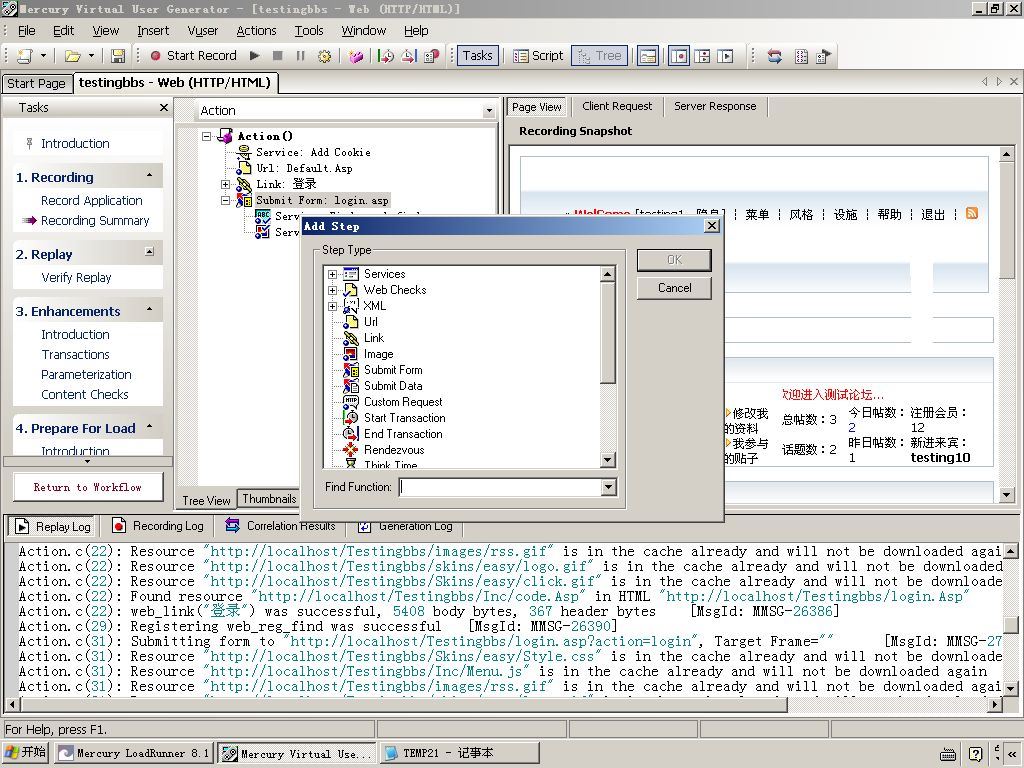Click the Pause toolbar icon
The width and height of the screenshot is (1024, 768).
[x=300, y=56]
